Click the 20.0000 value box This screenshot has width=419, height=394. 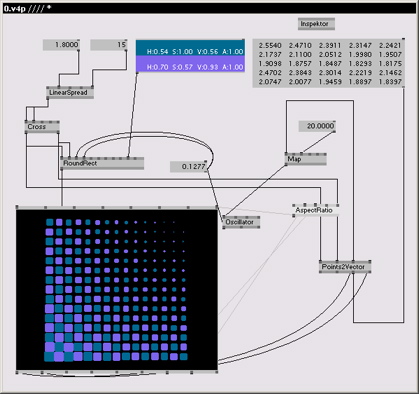(x=317, y=126)
